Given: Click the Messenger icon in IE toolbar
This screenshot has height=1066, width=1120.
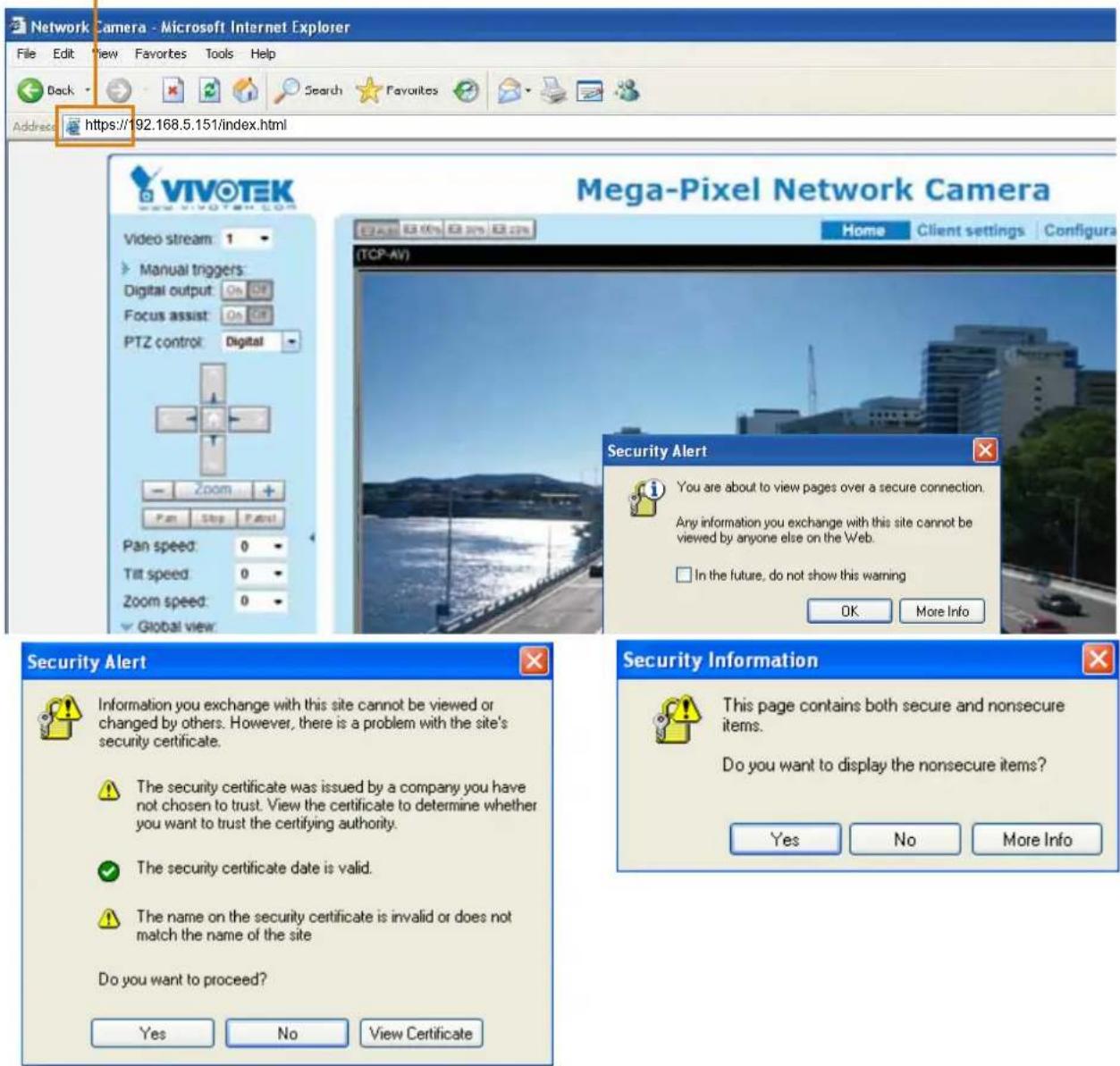Looking at the screenshot, I should pyautogui.click(x=627, y=90).
